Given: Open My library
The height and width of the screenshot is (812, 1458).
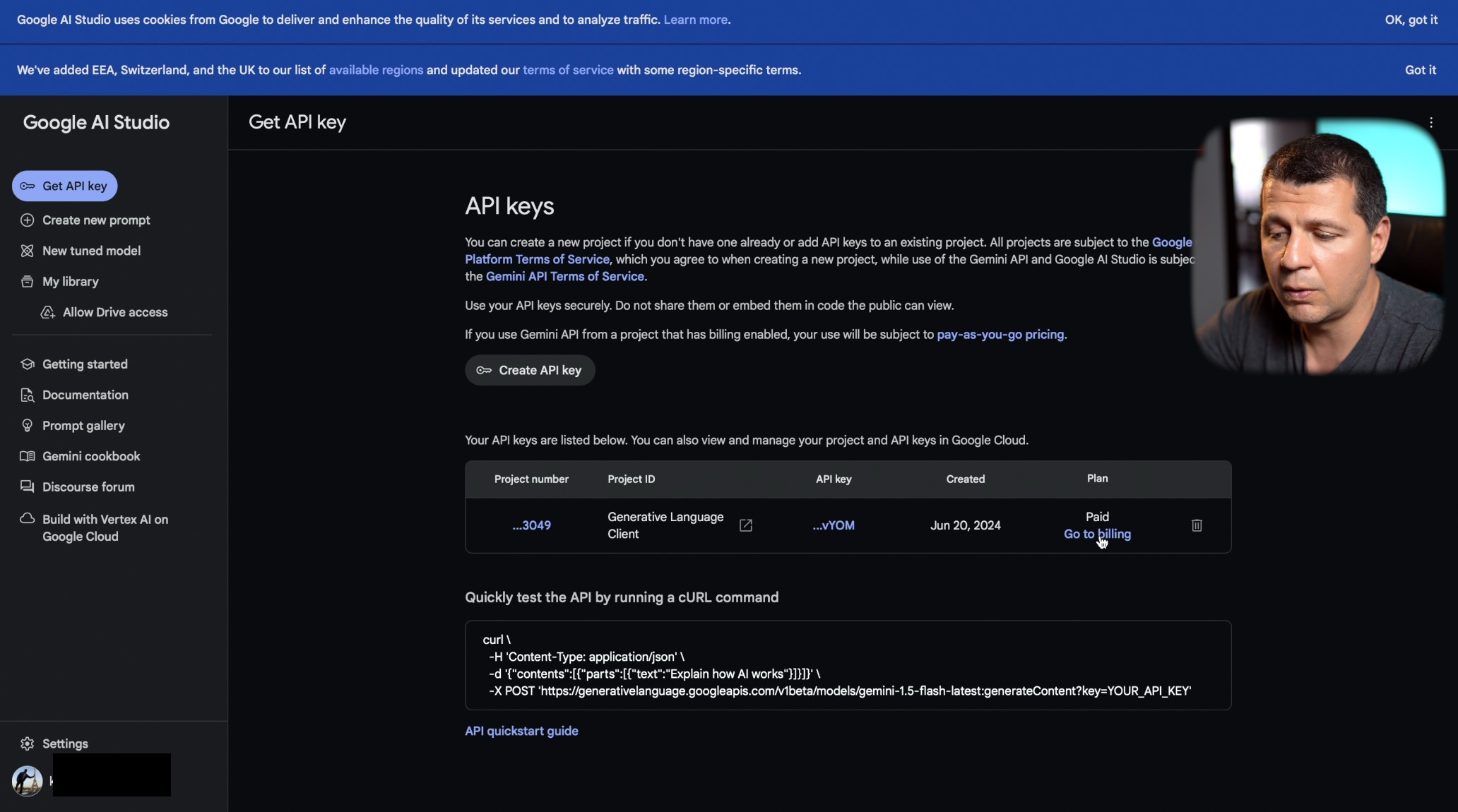Looking at the screenshot, I should pos(70,282).
